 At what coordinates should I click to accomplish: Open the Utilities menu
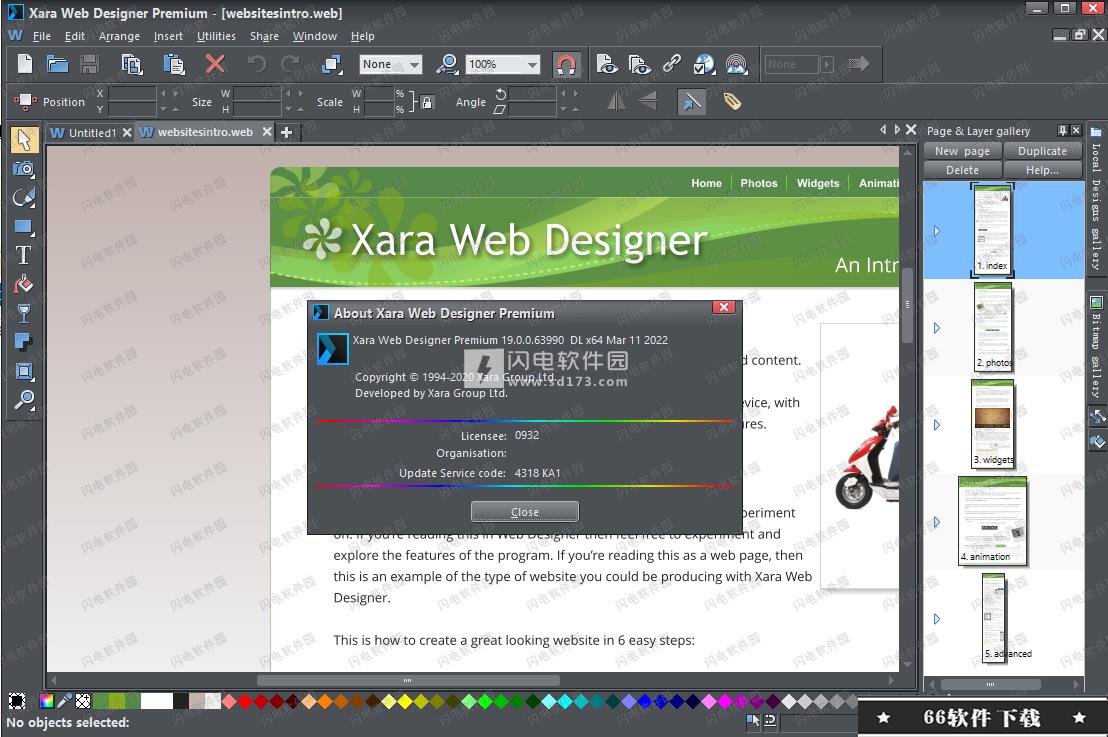coord(216,36)
